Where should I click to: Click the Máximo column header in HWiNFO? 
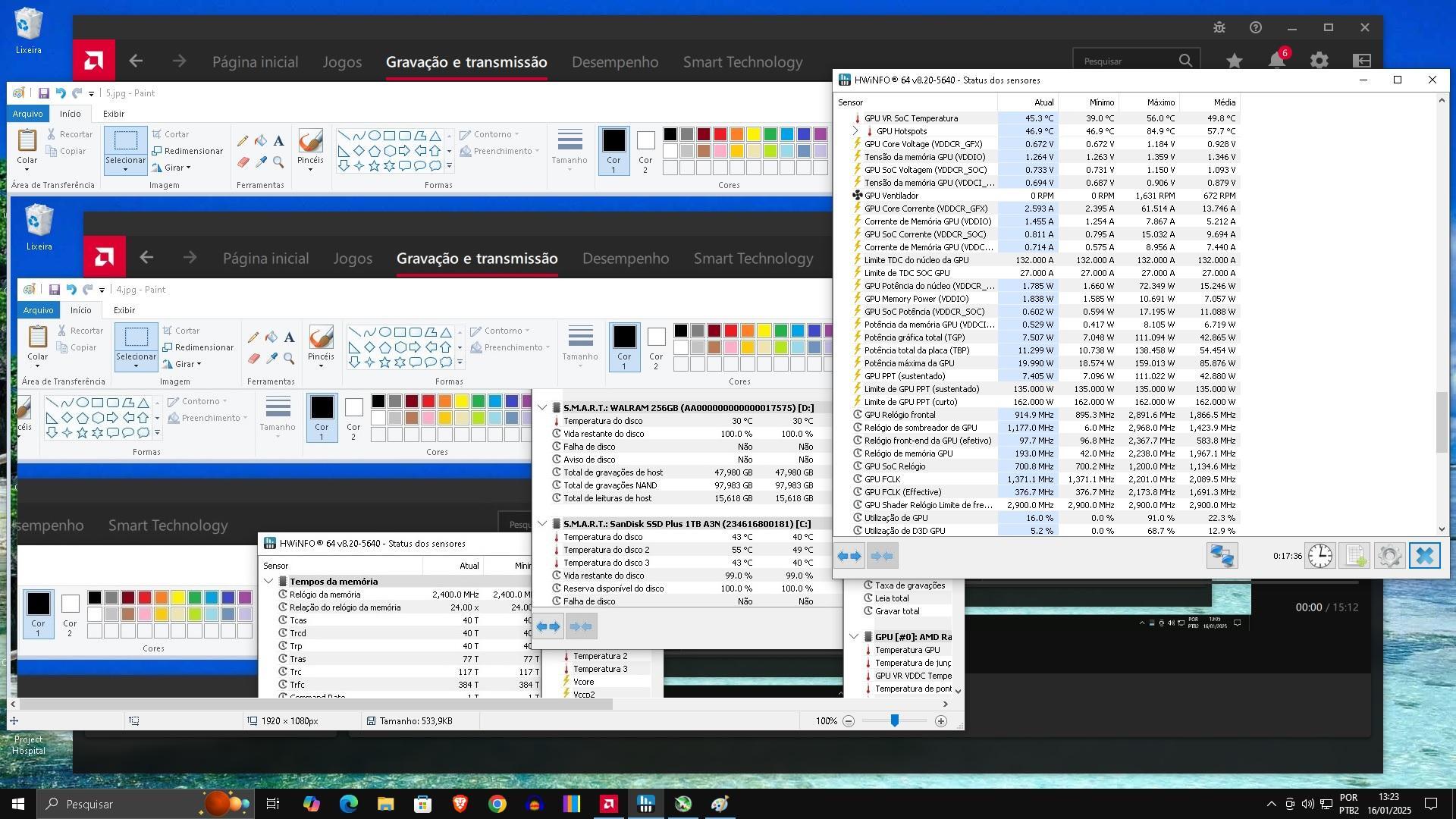pyautogui.click(x=1149, y=102)
